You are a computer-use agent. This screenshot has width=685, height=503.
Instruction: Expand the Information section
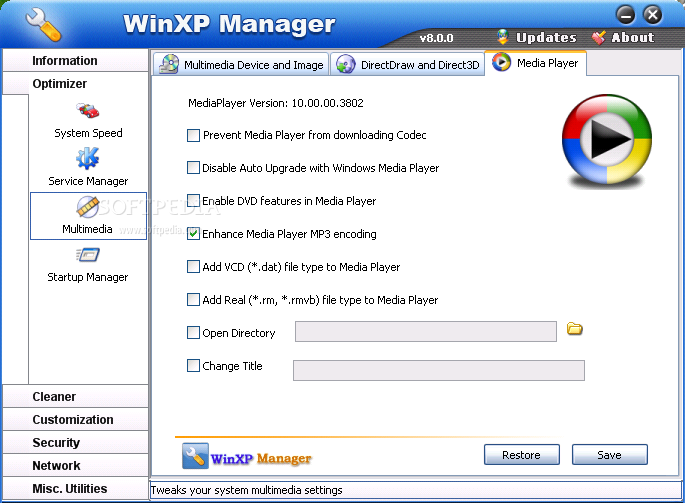(75, 60)
